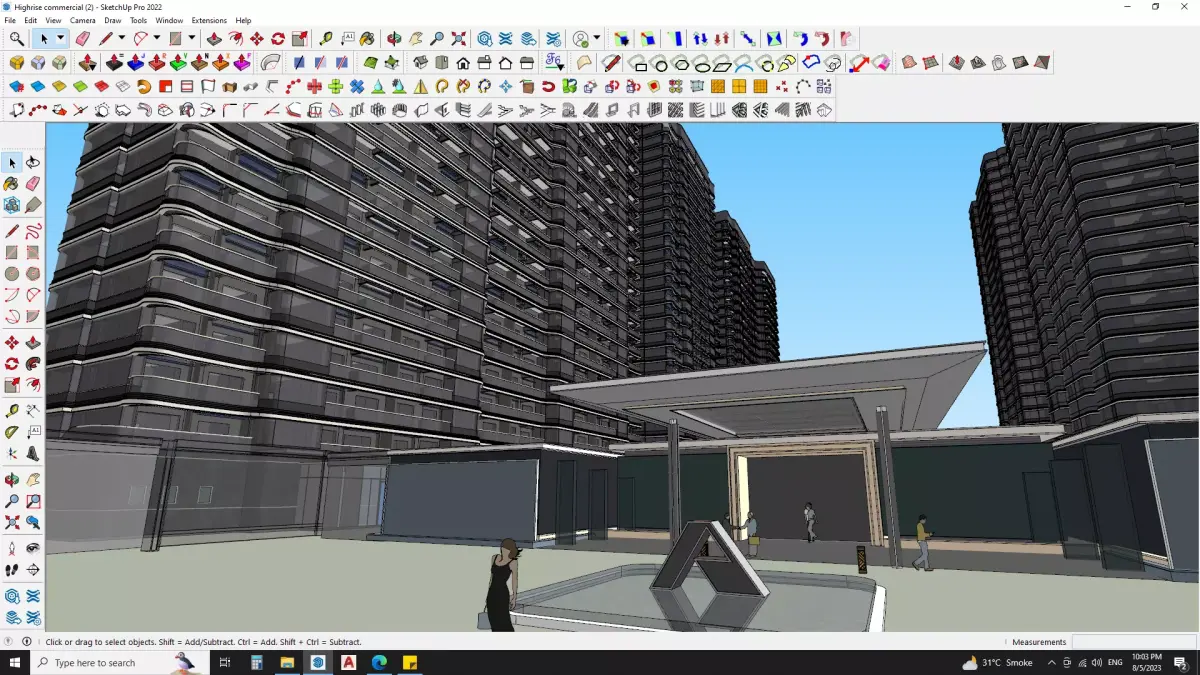Open the Edit menu
1200x675 pixels.
[x=31, y=20]
